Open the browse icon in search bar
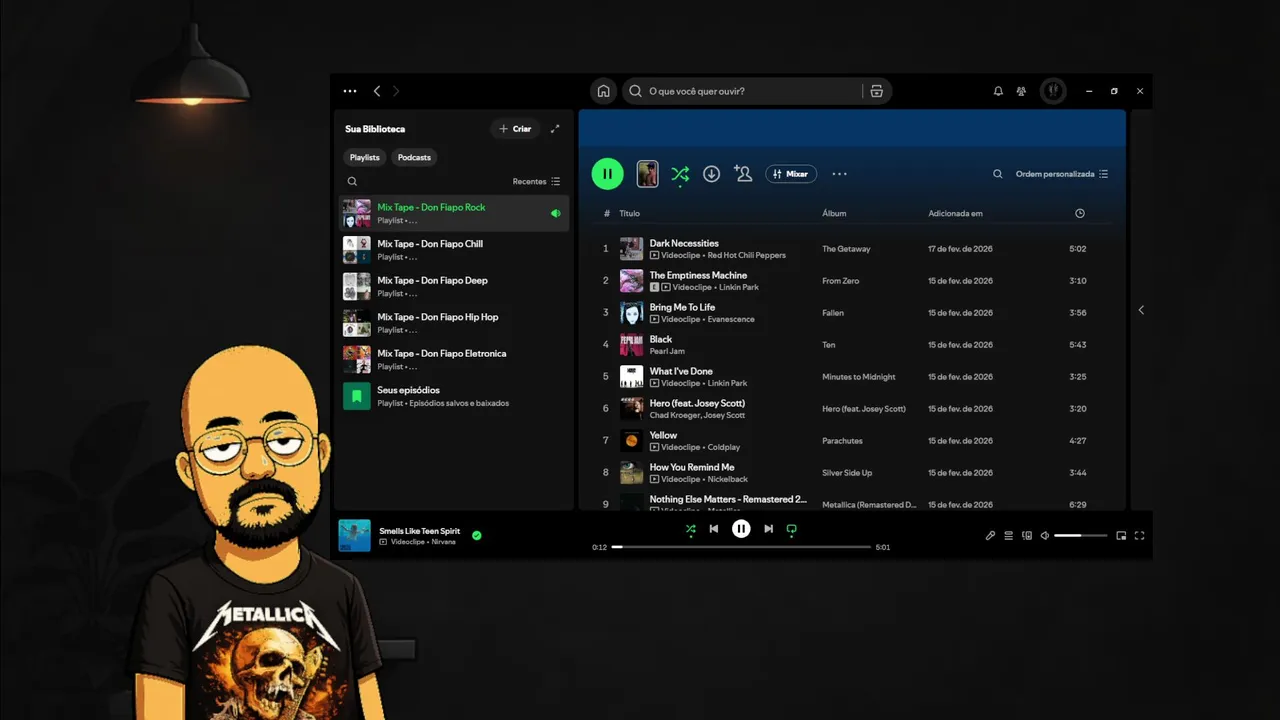This screenshot has height=720, width=1280. [876, 91]
